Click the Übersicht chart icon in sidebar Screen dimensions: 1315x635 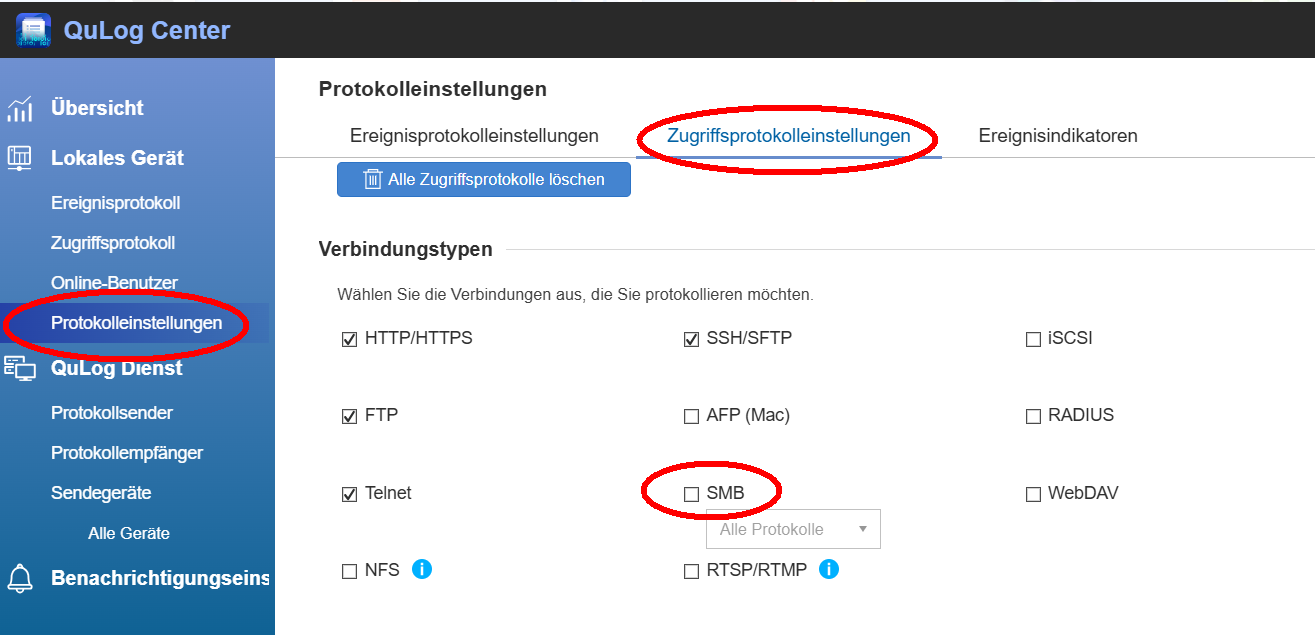click(20, 108)
